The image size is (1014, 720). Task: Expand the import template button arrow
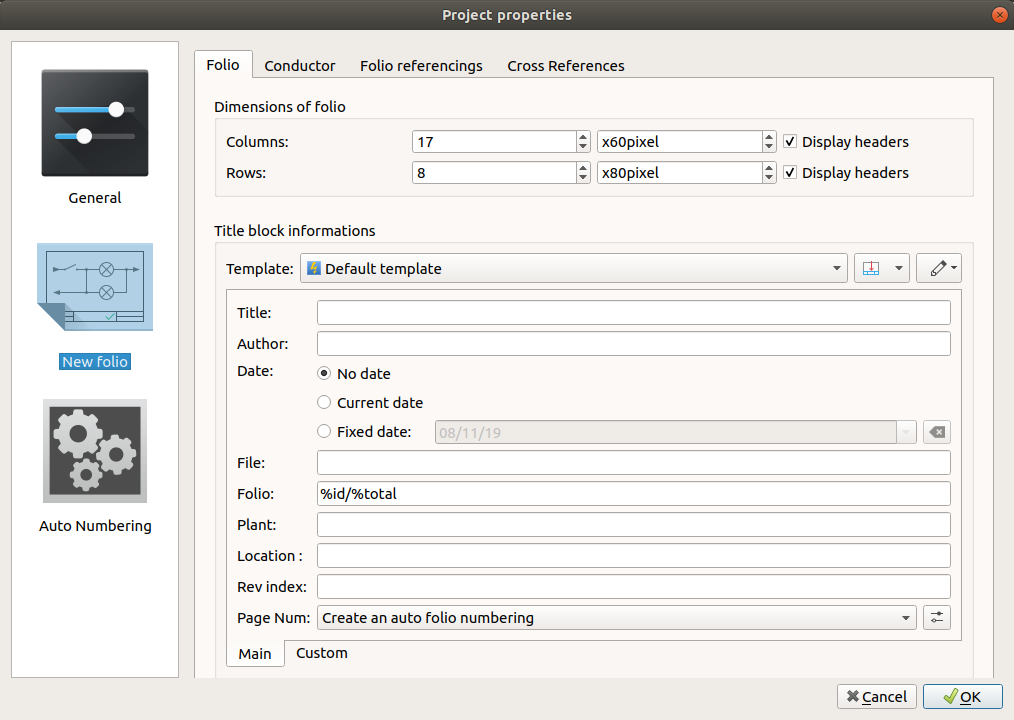899,268
